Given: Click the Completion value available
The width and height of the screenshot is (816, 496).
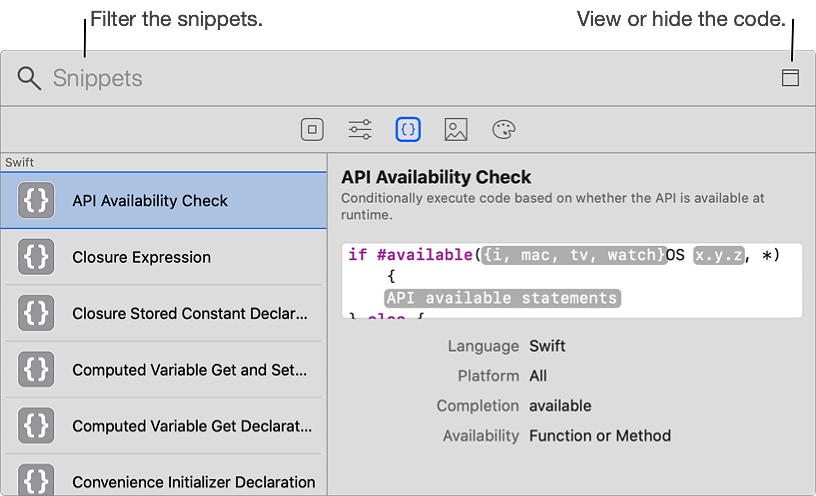Looking at the screenshot, I should click(560, 406).
